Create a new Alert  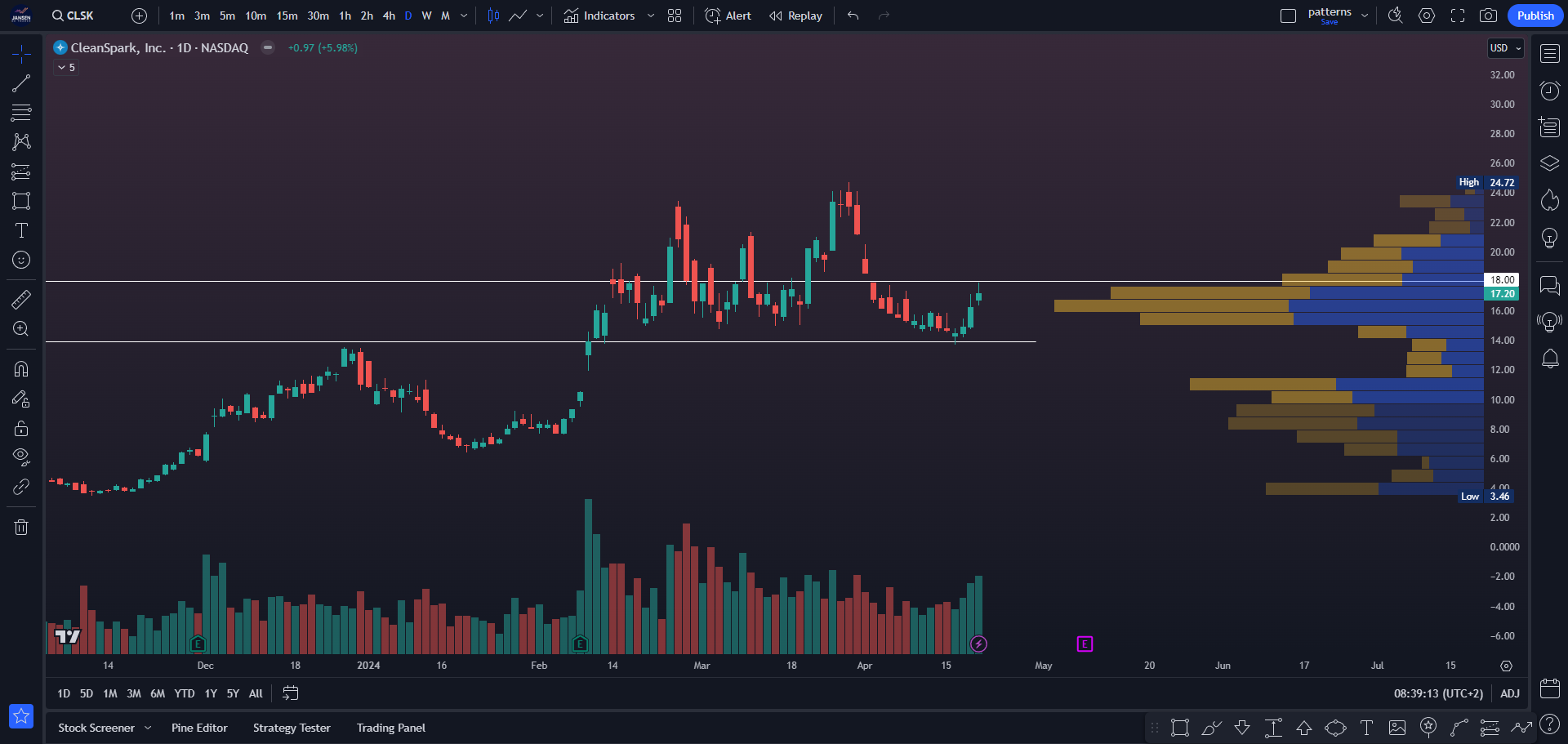[x=728, y=16]
